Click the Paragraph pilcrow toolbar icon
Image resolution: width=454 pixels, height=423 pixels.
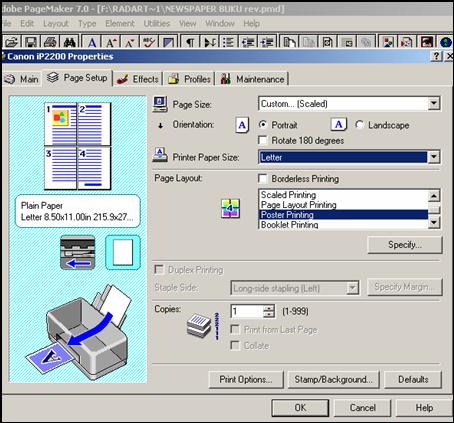pyautogui.click(x=190, y=42)
